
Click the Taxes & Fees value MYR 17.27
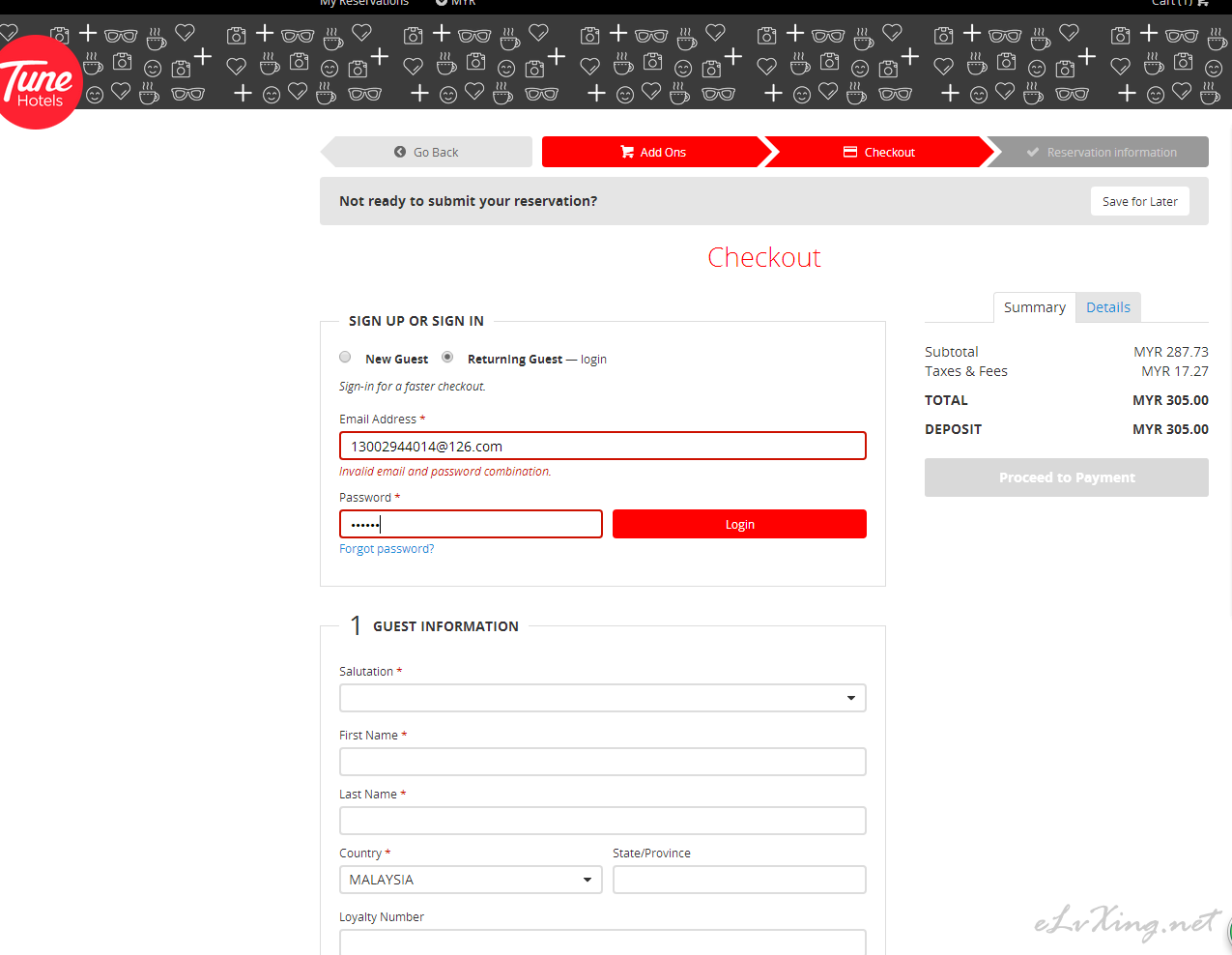[1175, 371]
